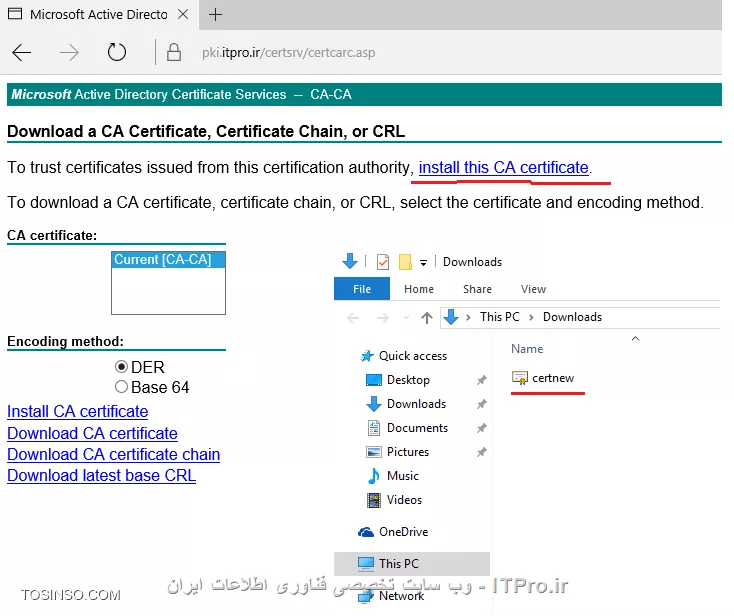Go back with the browser back arrow

click(x=22, y=52)
